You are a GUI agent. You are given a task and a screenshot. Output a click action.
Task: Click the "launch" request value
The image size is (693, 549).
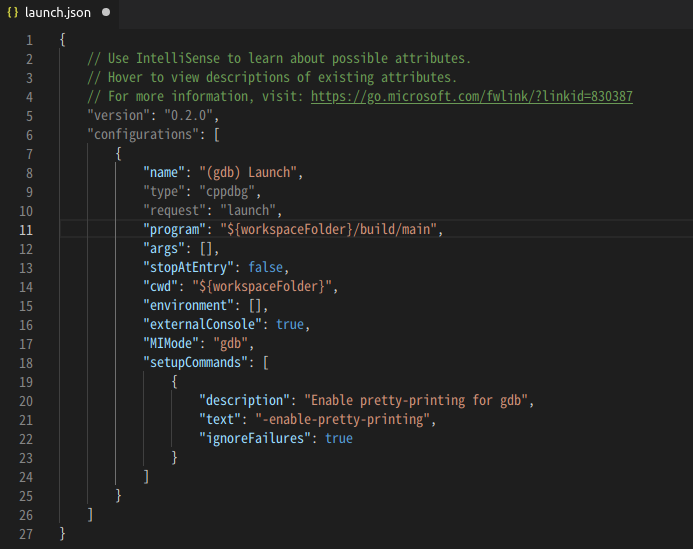(248, 210)
